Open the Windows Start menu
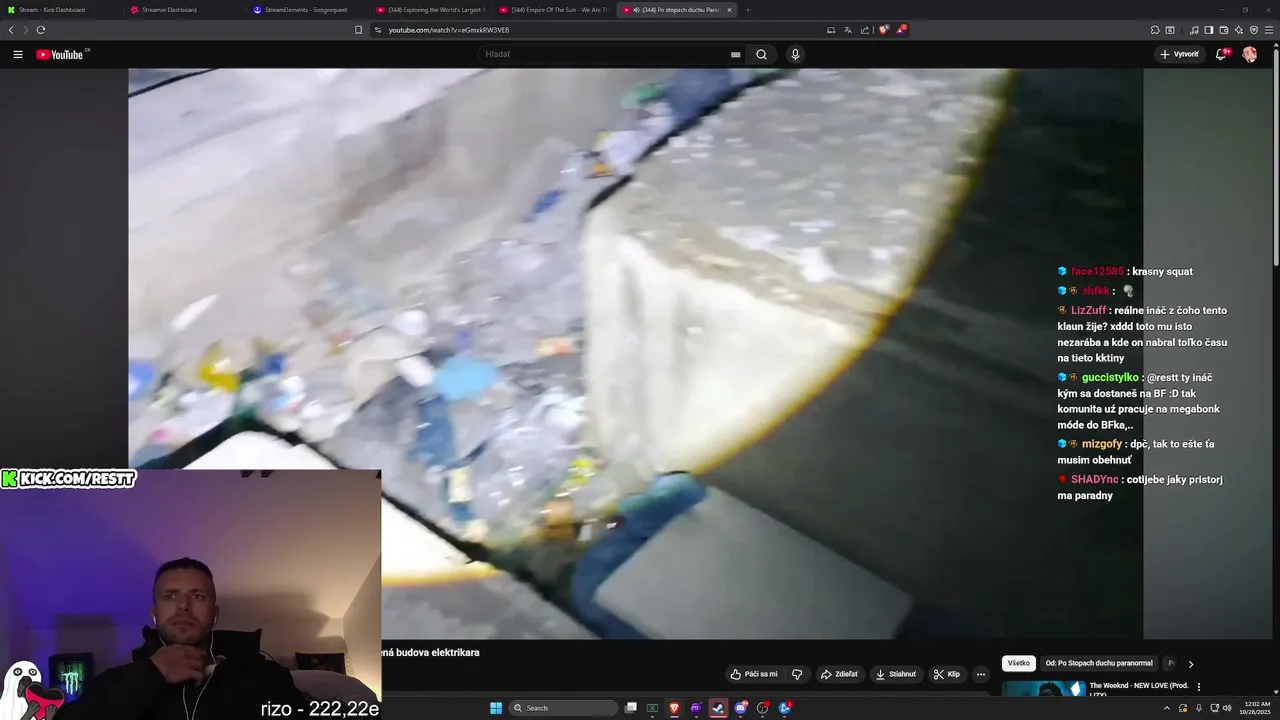Image resolution: width=1280 pixels, height=720 pixels. (496, 708)
